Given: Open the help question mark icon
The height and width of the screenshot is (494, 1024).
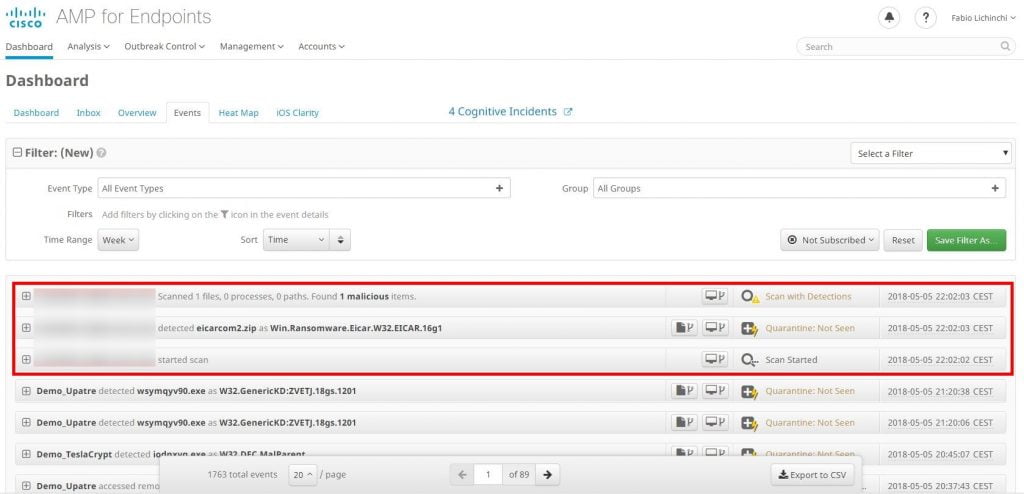Looking at the screenshot, I should tap(925, 18).
